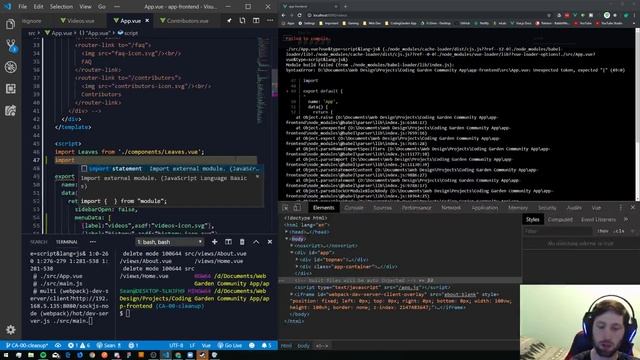Open the menu bar overflow ellipsis
The height and width of the screenshot is (360, 640).
(x=117, y=7)
